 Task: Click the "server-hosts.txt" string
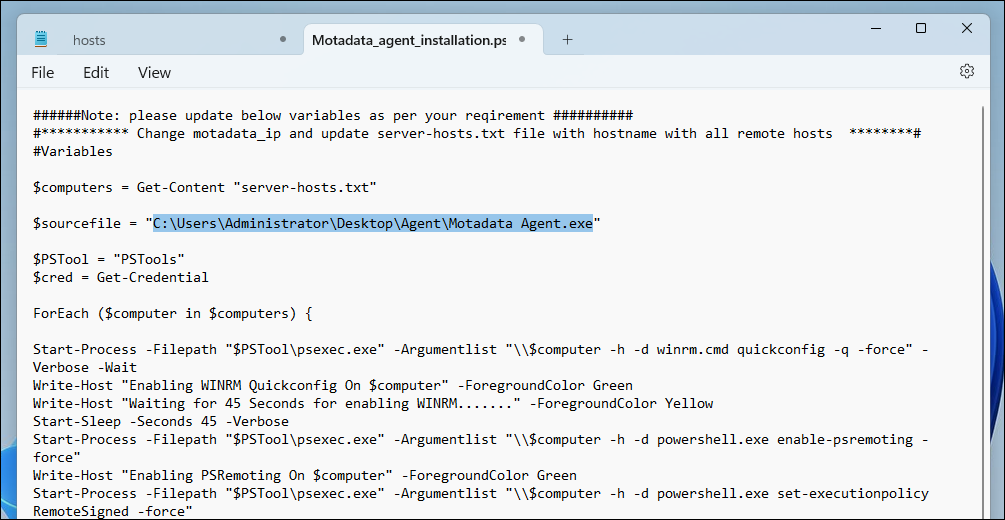coord(305,188)
